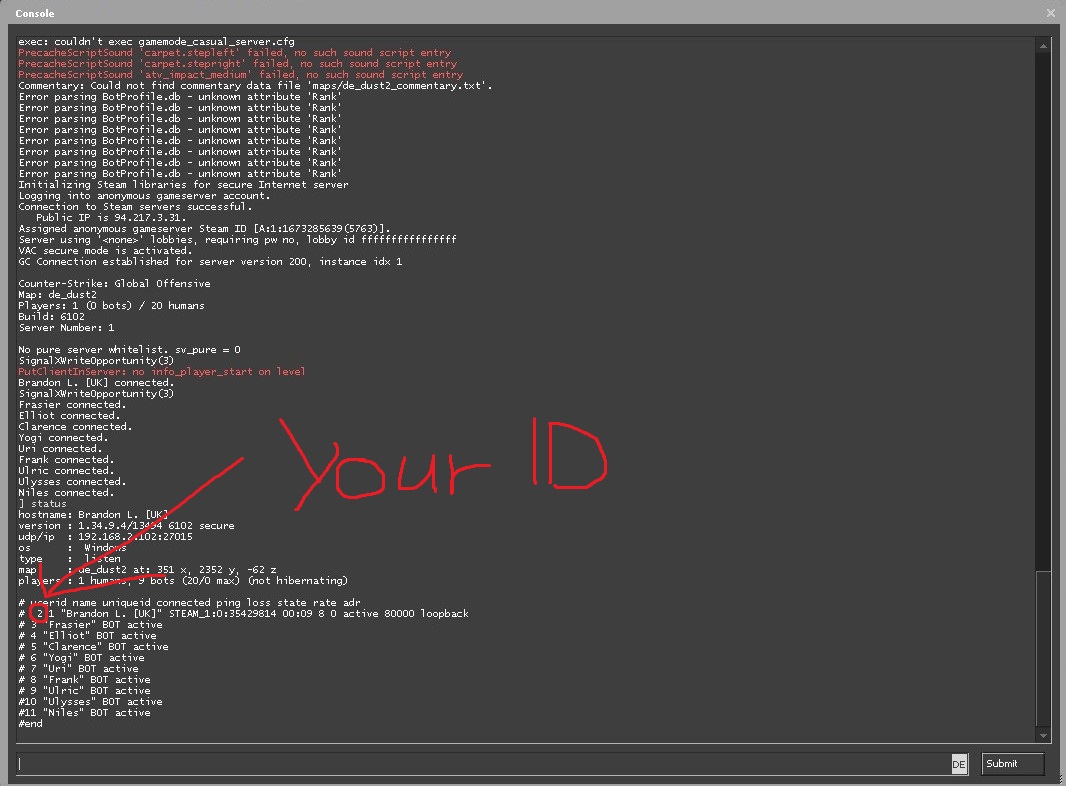This screenshot has height=786, width=1066.
Task: Click "Initializing Steam libraries for secure Internet server"
Action: 183,184
